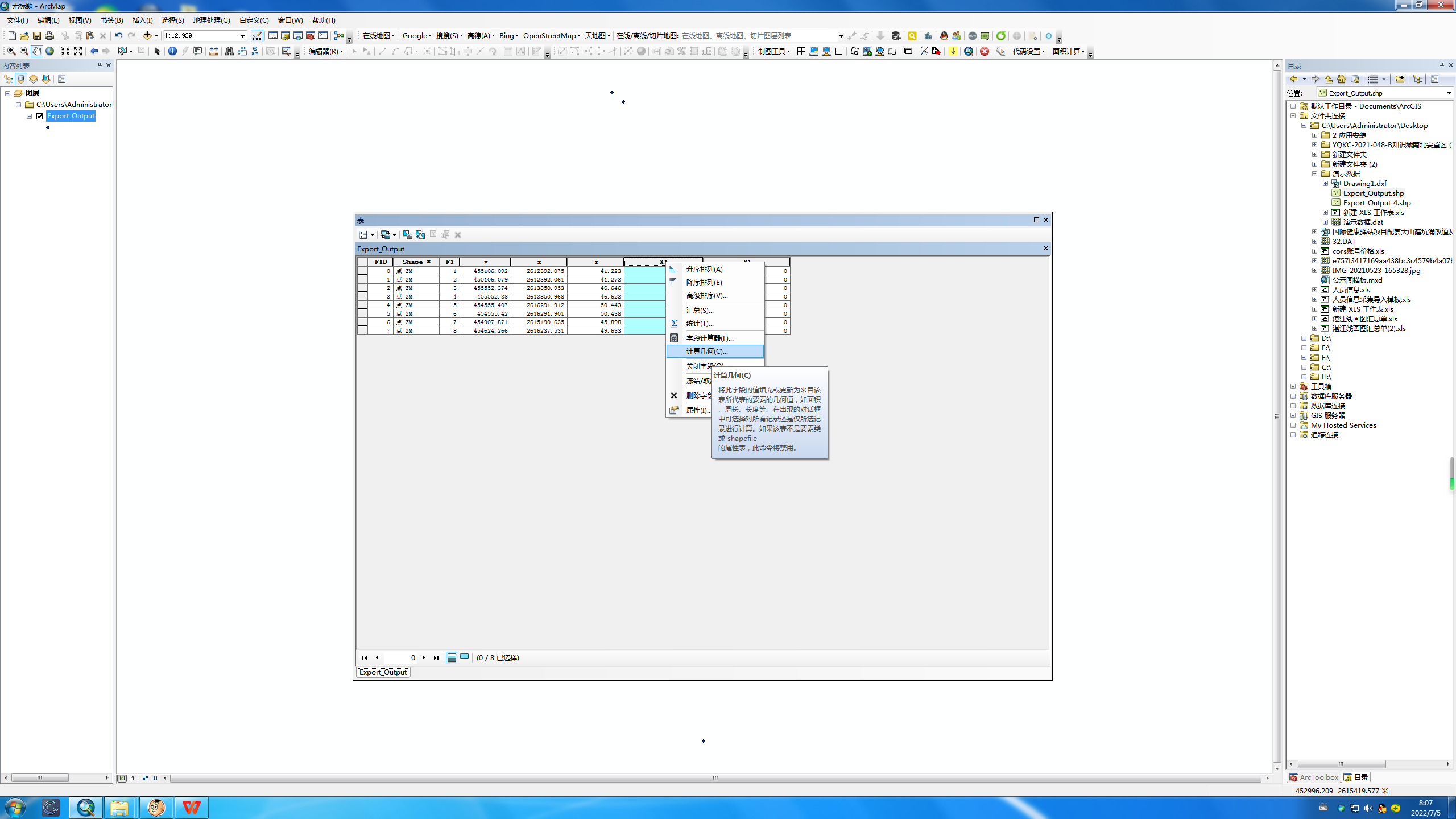The height and width of the screenshot is (819, 1456).
Task: Open the Python window icon
Action: click(323, 36)
